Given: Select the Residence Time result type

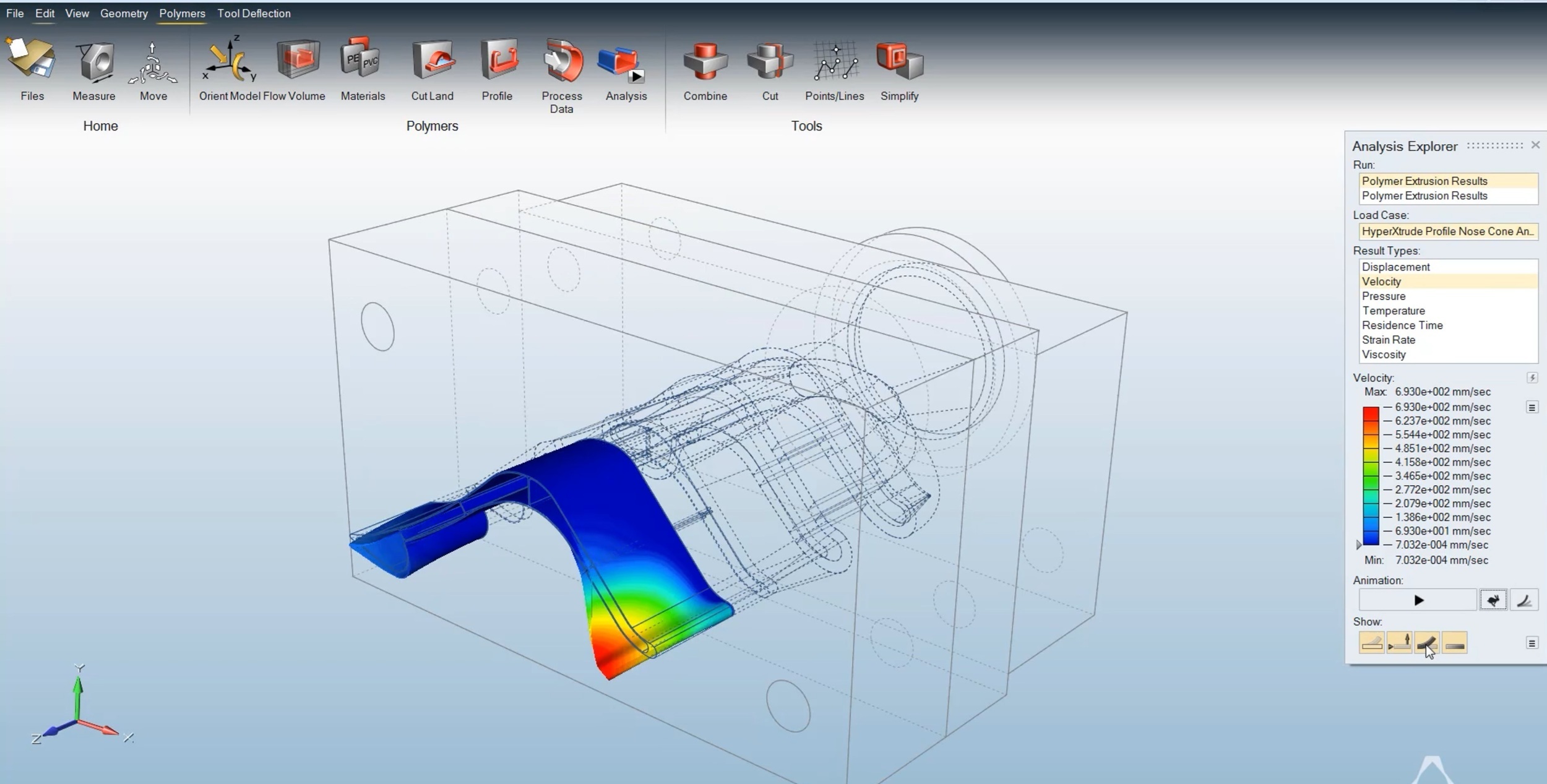Looking at the screenshot, I should pyautogui.click(x=1448, y=325).
